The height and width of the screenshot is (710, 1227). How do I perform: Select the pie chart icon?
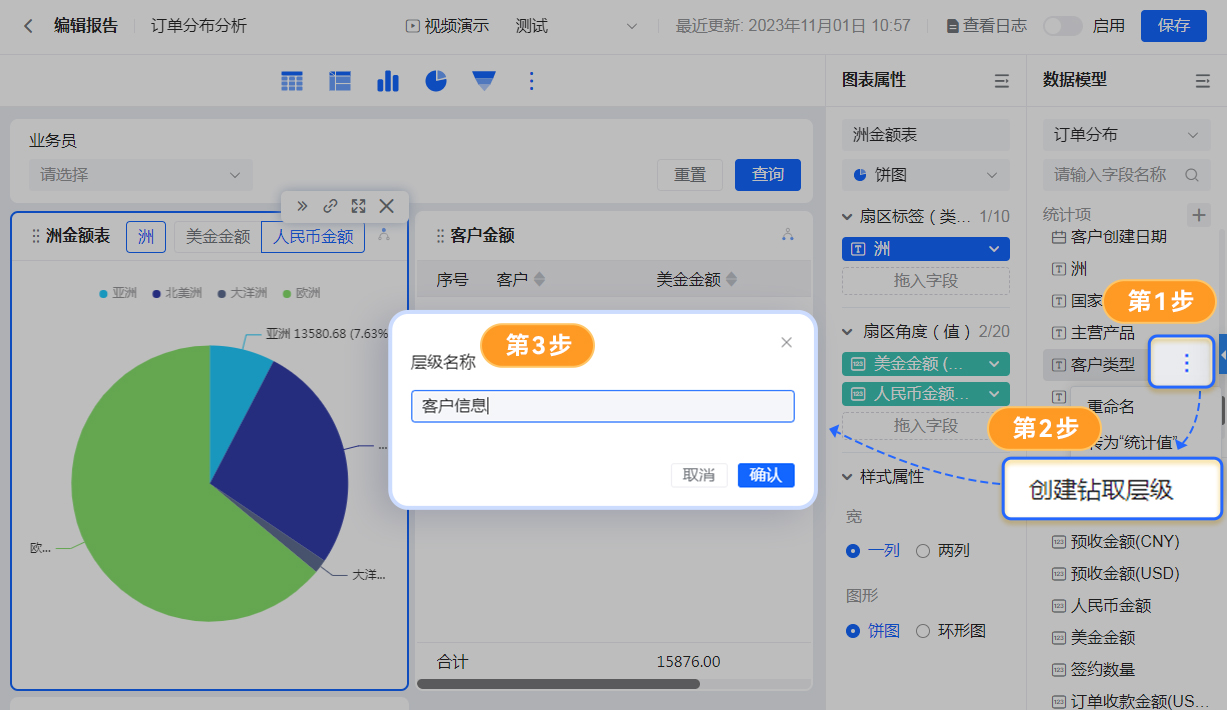pos(436,81)
